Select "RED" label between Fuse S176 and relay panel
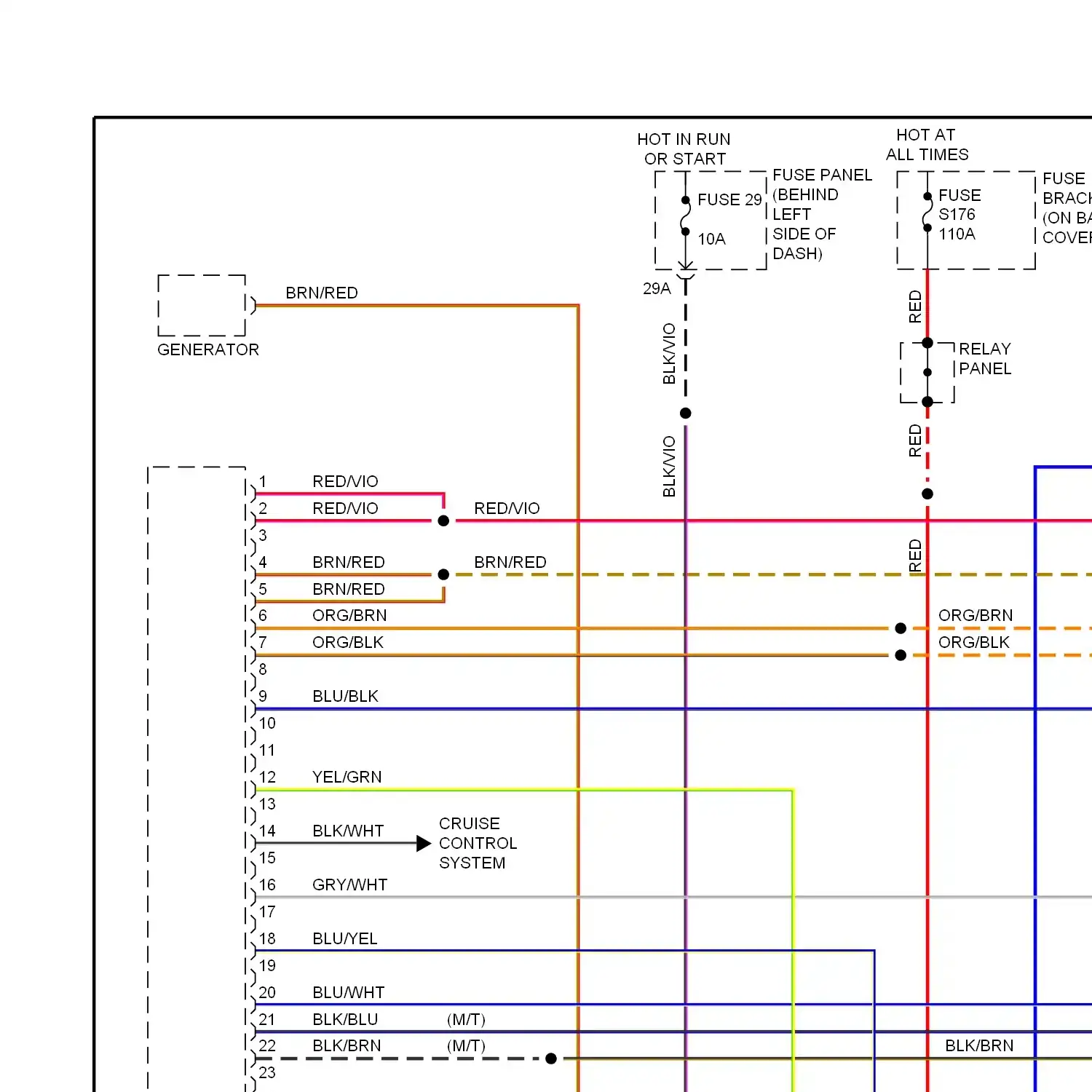This screenshot has width=1092, height=1092. (x=915, y=306)
